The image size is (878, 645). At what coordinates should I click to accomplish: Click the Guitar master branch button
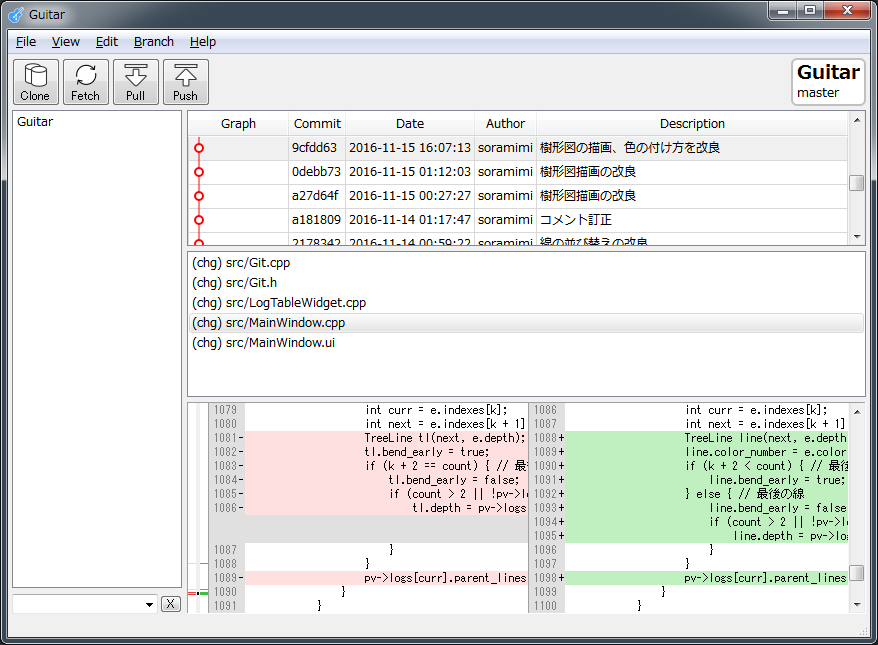828,82
